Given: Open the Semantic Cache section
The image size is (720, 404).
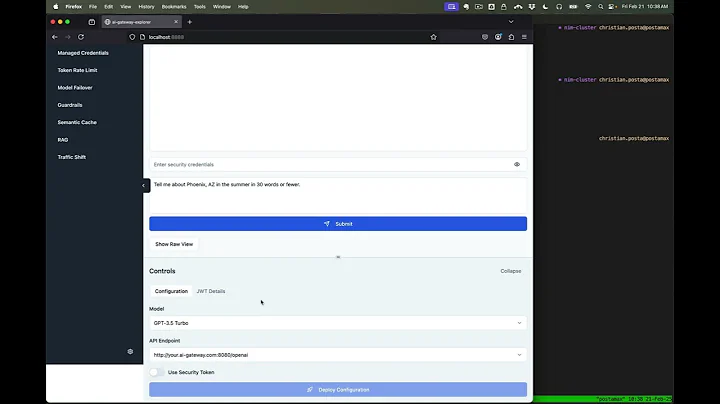Looking at the screenshot, I should point(77,123).
